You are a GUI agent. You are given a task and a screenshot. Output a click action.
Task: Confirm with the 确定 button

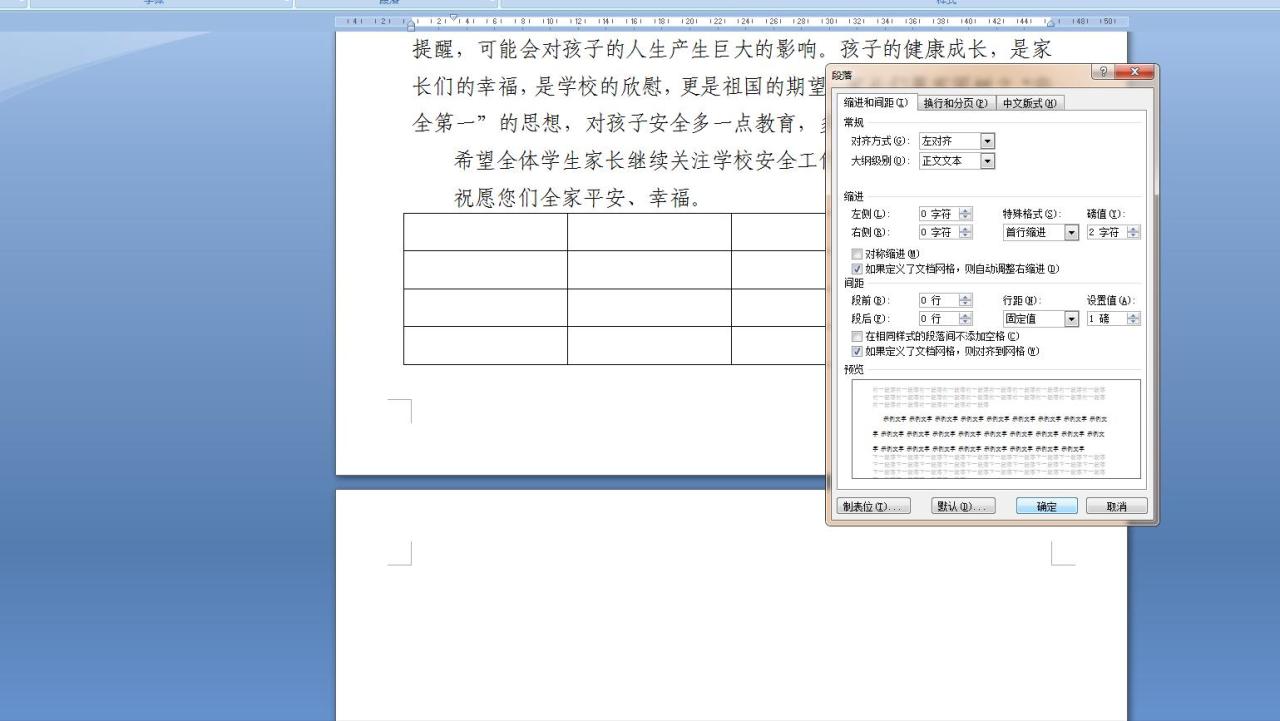pyautogui.click(x=1047, y=506)
